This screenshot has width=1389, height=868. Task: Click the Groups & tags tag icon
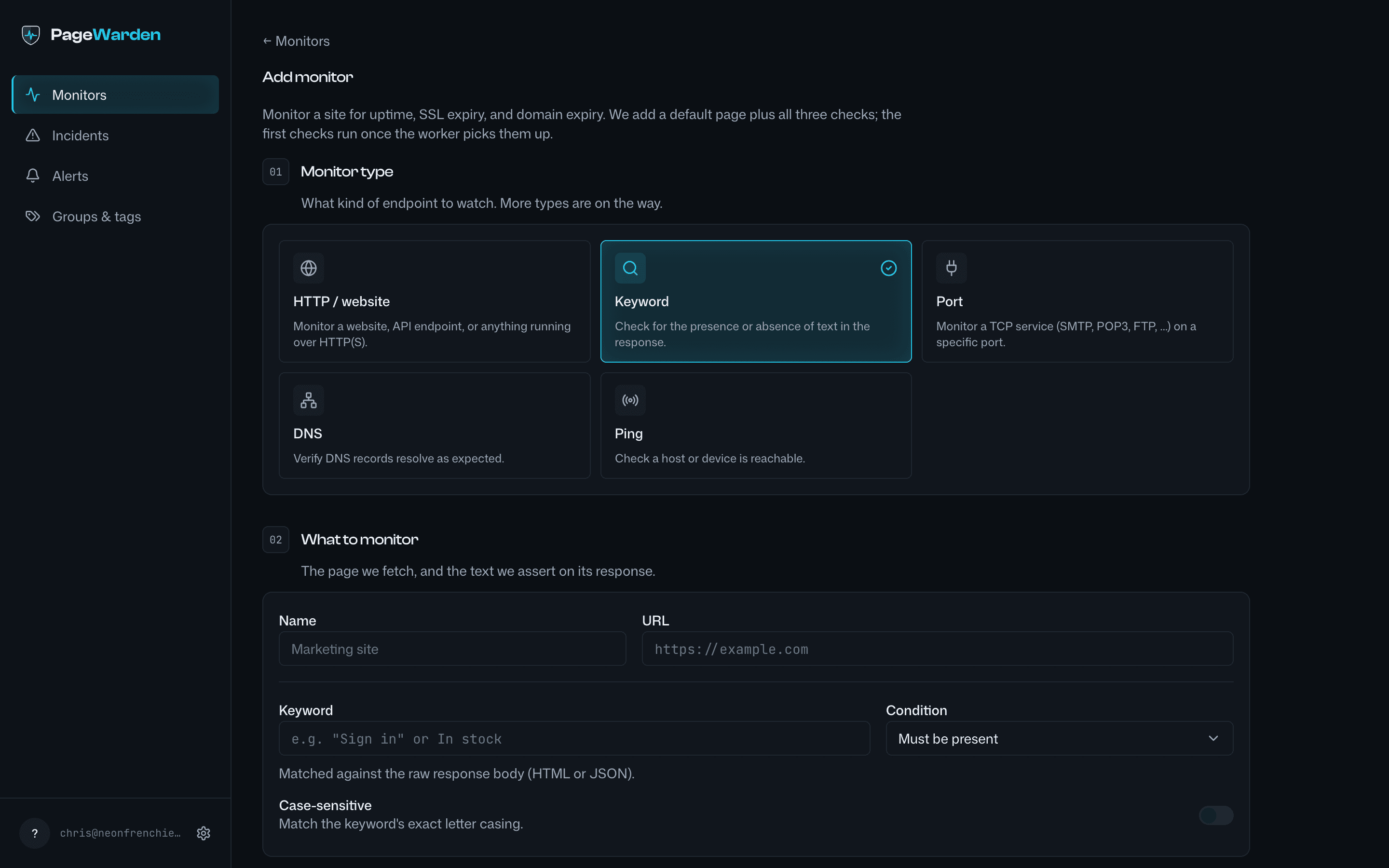[x=33, y=217]
